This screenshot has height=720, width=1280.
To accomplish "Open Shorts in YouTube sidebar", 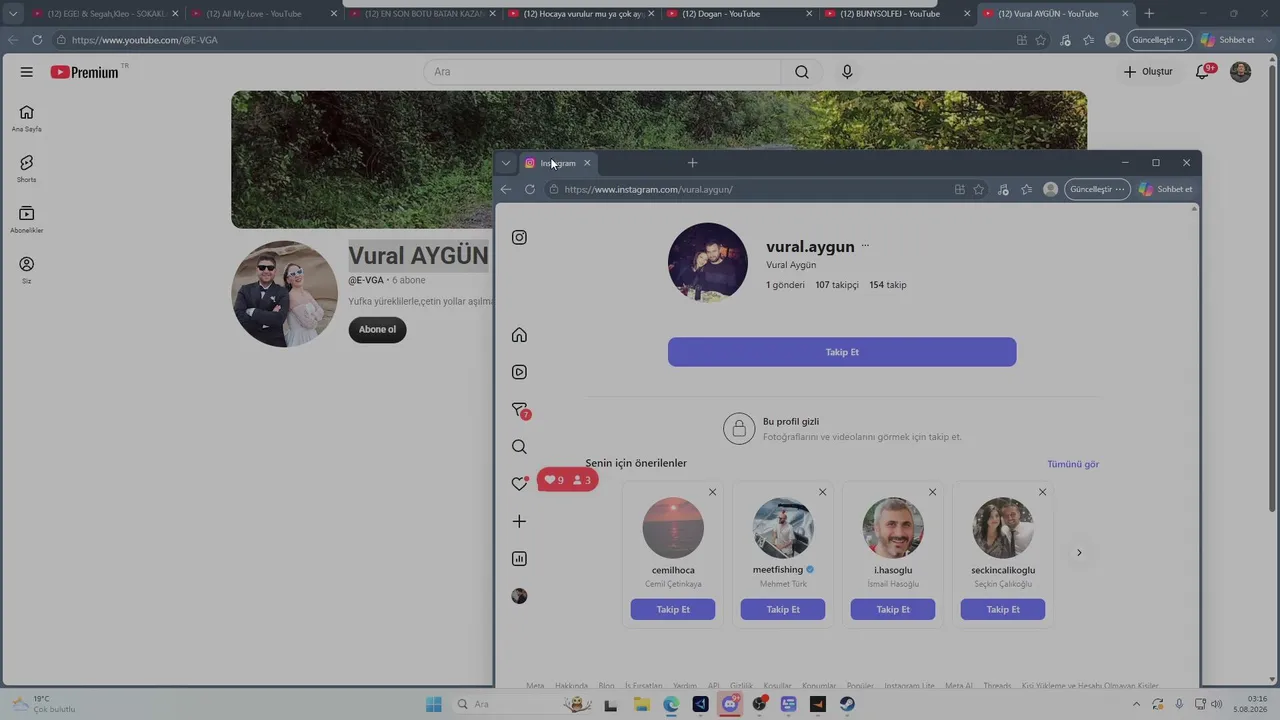I will (27, 168).
